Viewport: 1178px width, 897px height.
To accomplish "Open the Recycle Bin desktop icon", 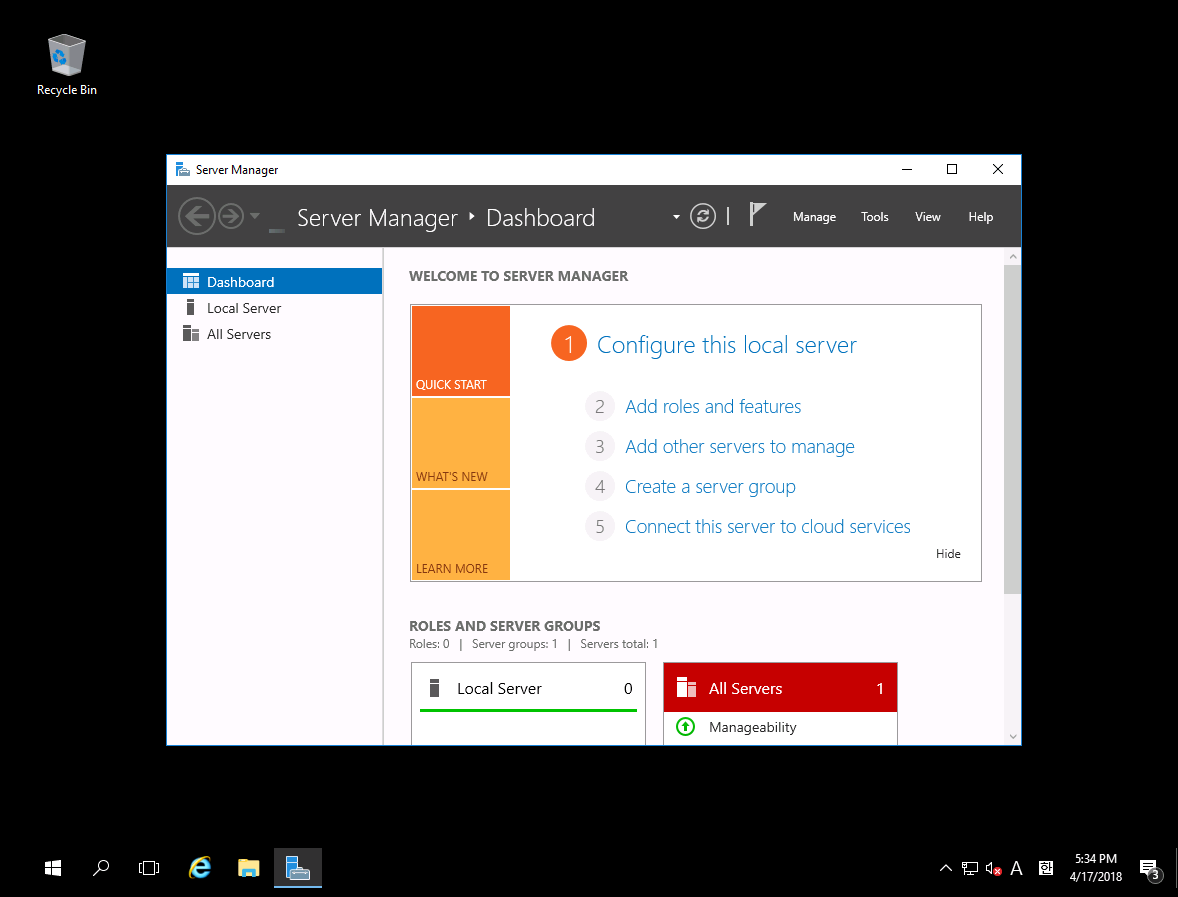I will 67,65.
